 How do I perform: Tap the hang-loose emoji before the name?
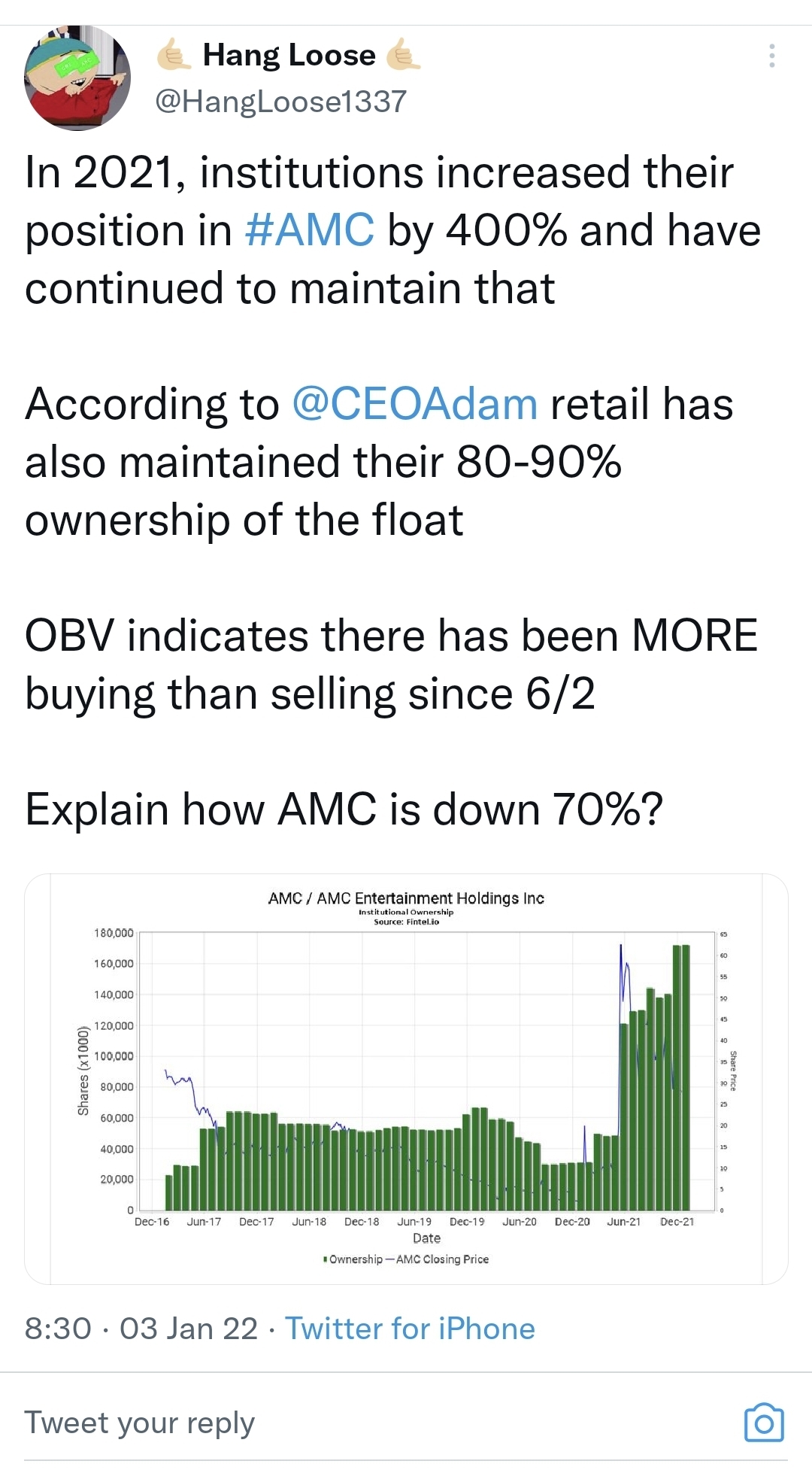[174, 56]
